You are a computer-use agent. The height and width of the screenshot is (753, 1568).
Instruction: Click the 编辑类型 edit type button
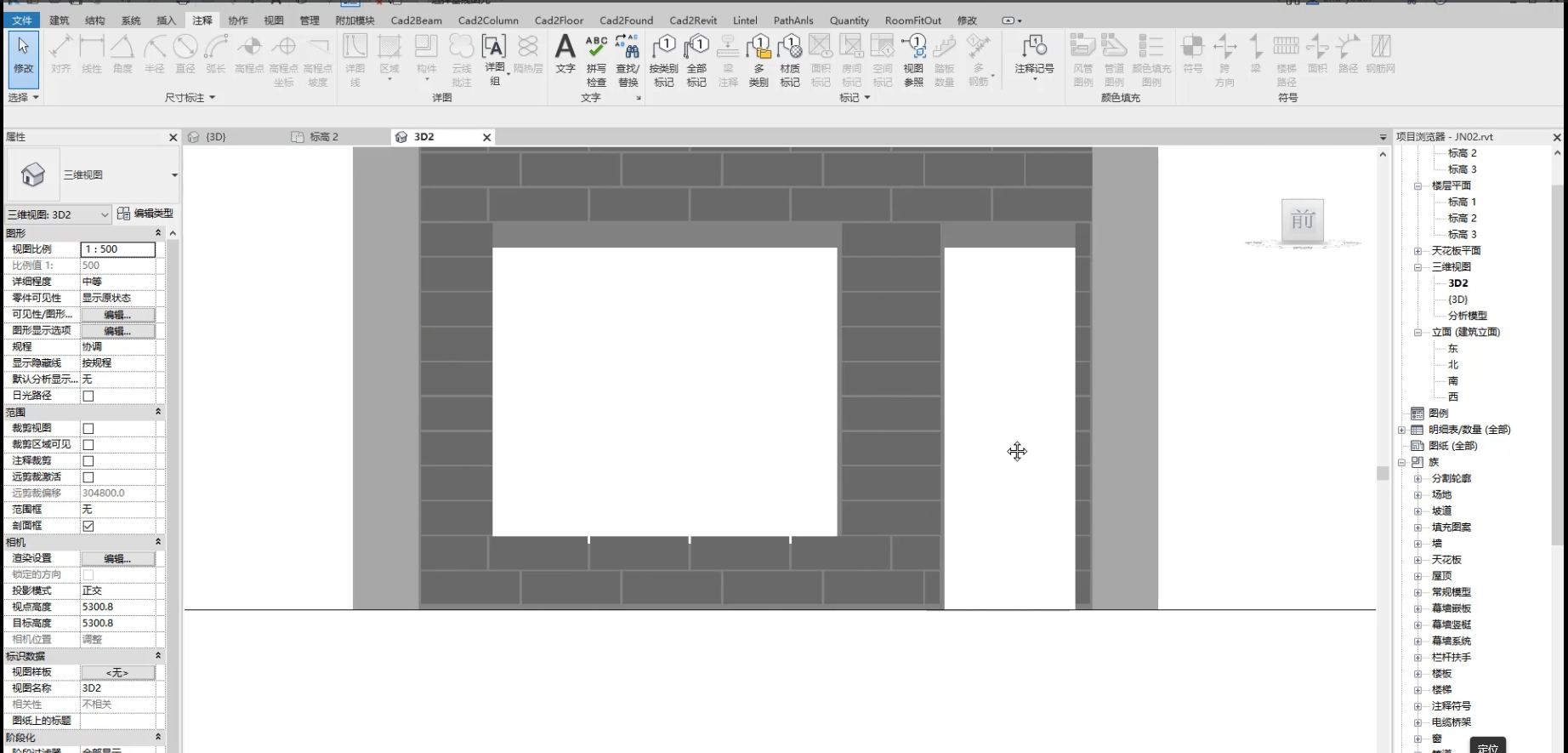[145, 214]
